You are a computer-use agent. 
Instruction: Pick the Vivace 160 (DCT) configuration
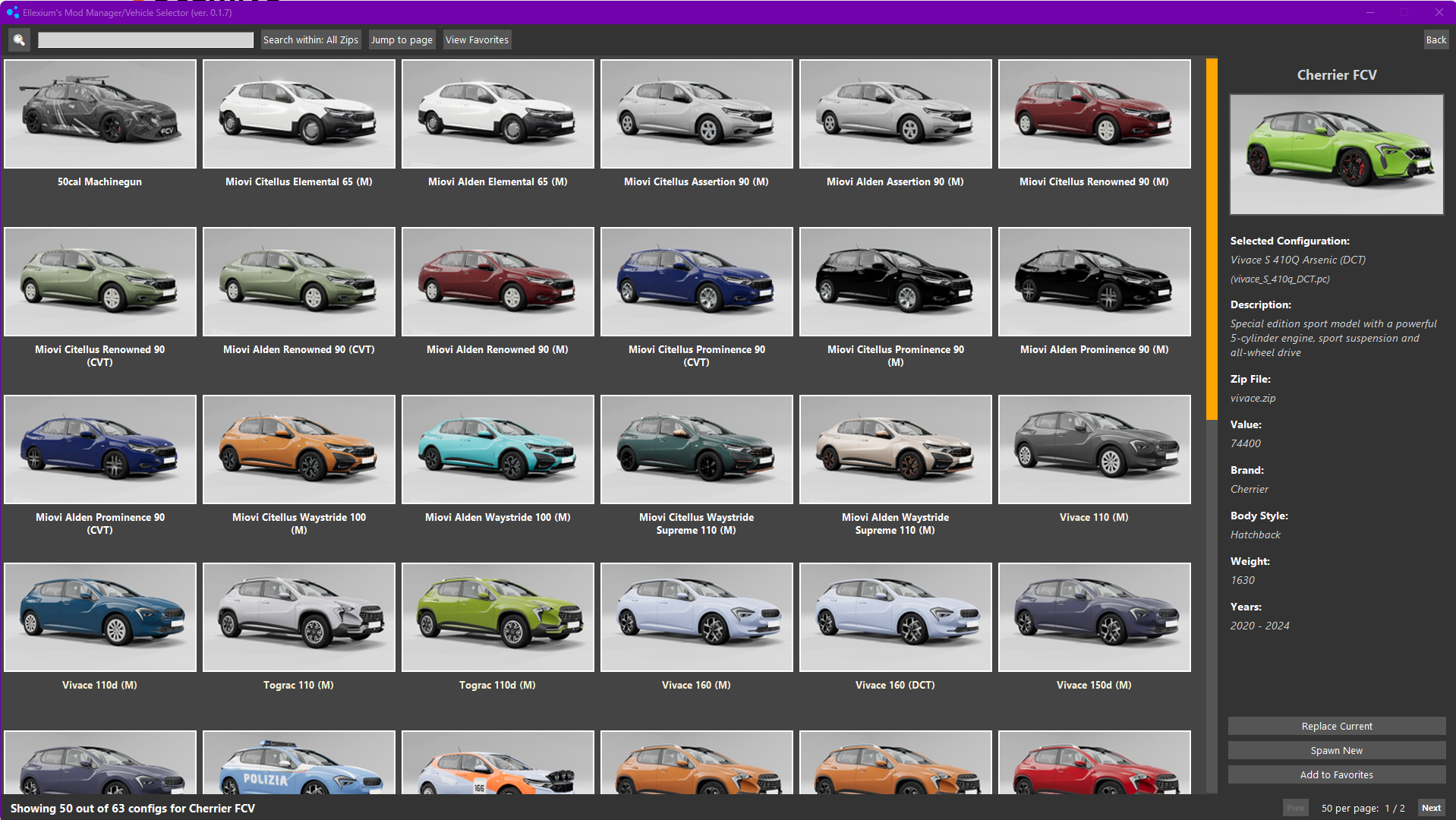coord(896,617)
